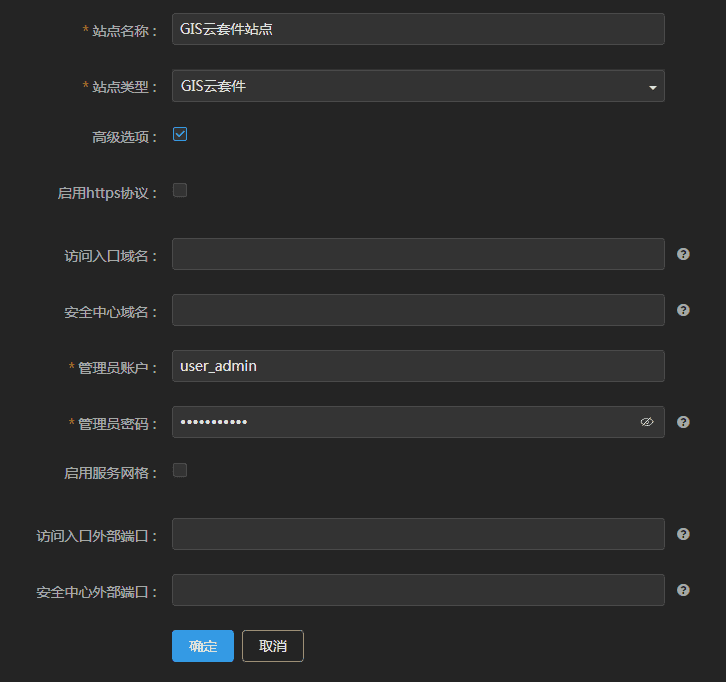Screen dimensions: 726x682
Task: Tick the 启用服务网格 checkbox
Action: pos(180,470)
